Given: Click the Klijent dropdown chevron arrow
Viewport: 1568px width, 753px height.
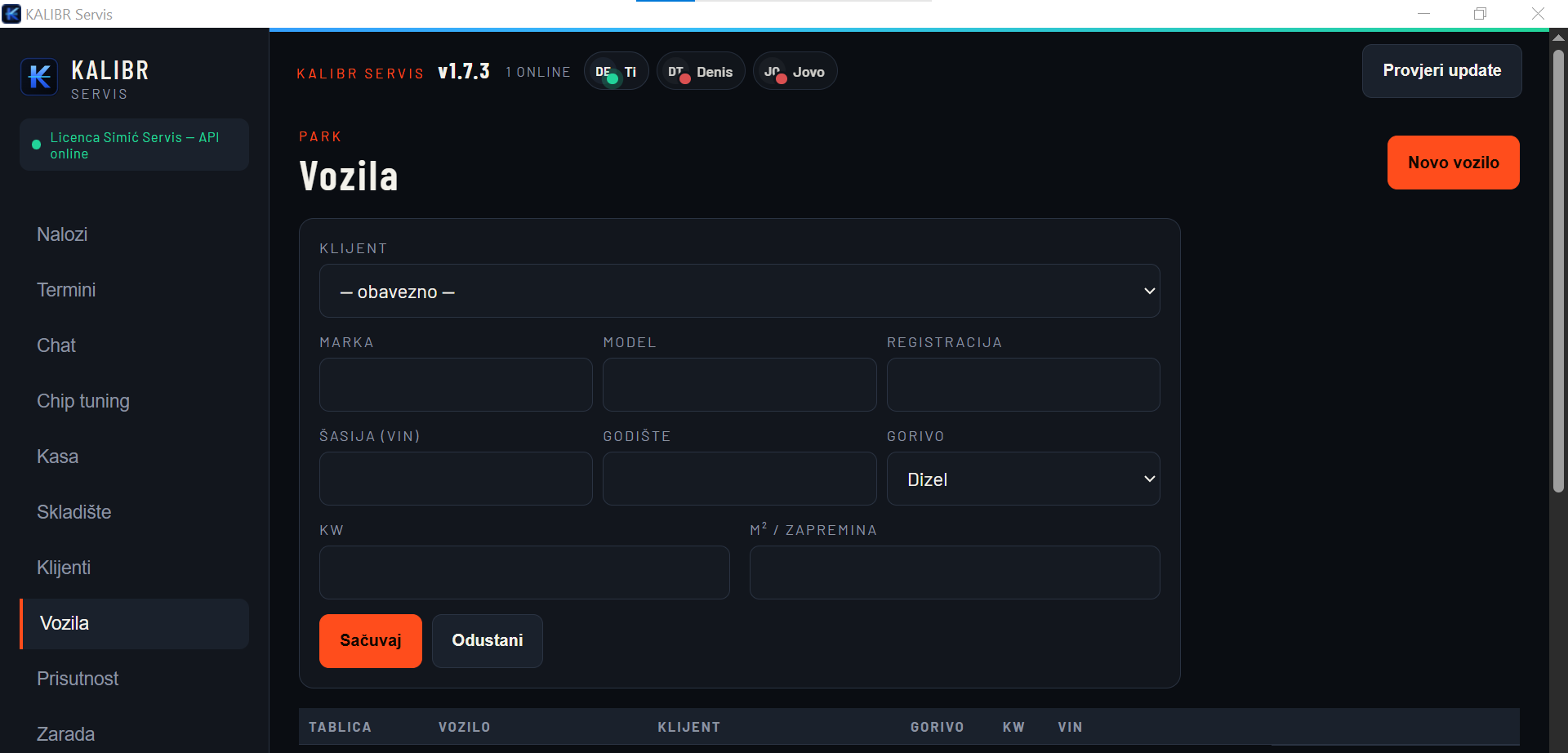Looking at the screenshot, I should 1149,291.
